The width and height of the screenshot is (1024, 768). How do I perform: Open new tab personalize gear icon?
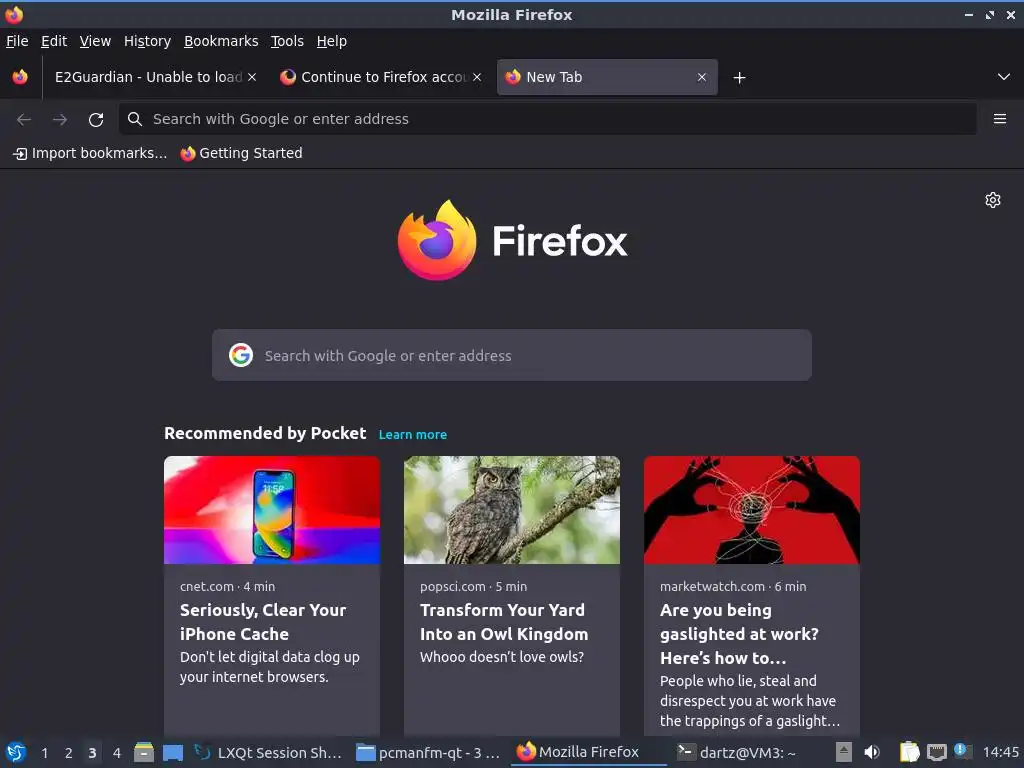[x=993, y=200]
